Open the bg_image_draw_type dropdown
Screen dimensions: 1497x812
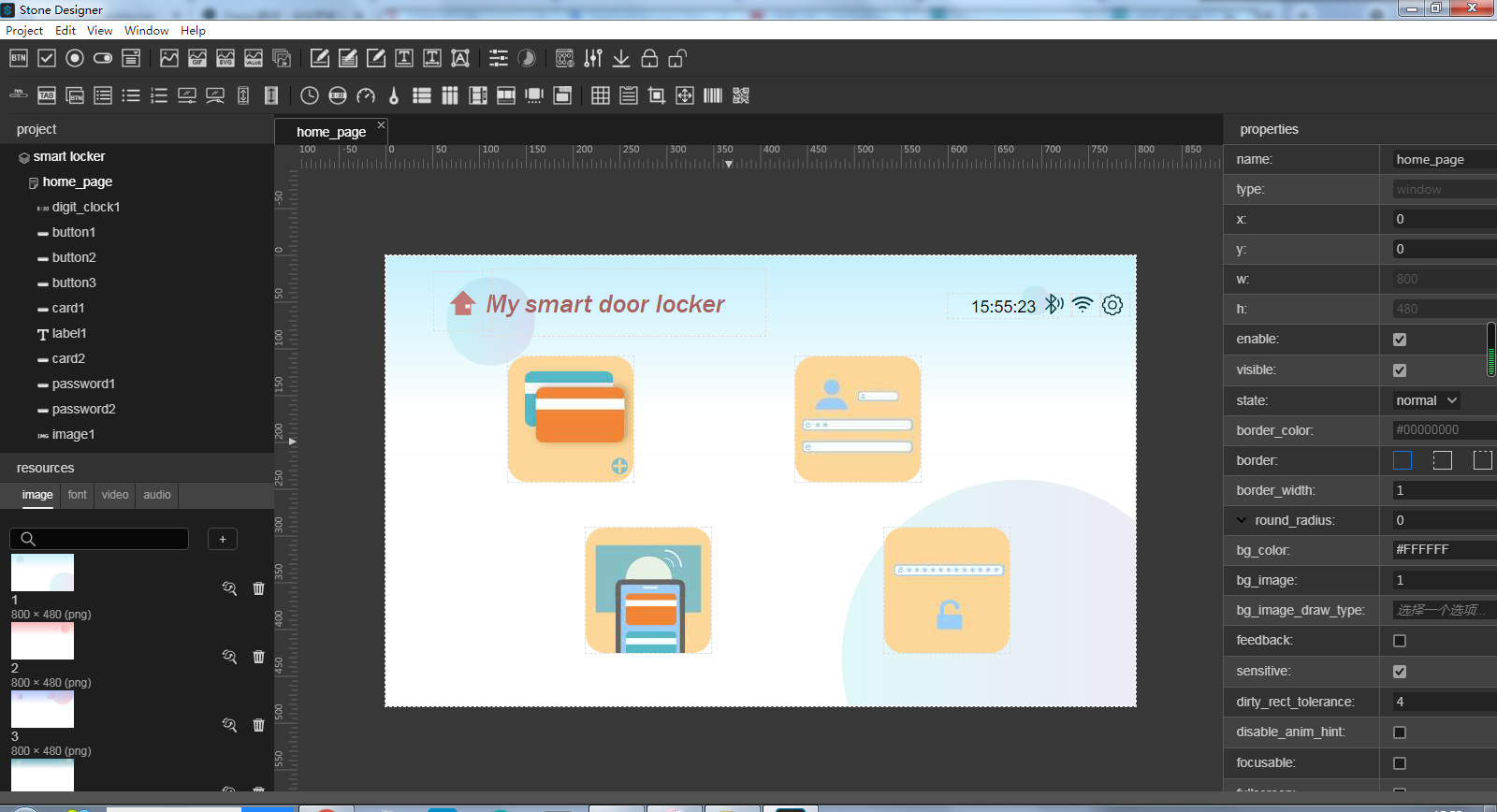1441,610
